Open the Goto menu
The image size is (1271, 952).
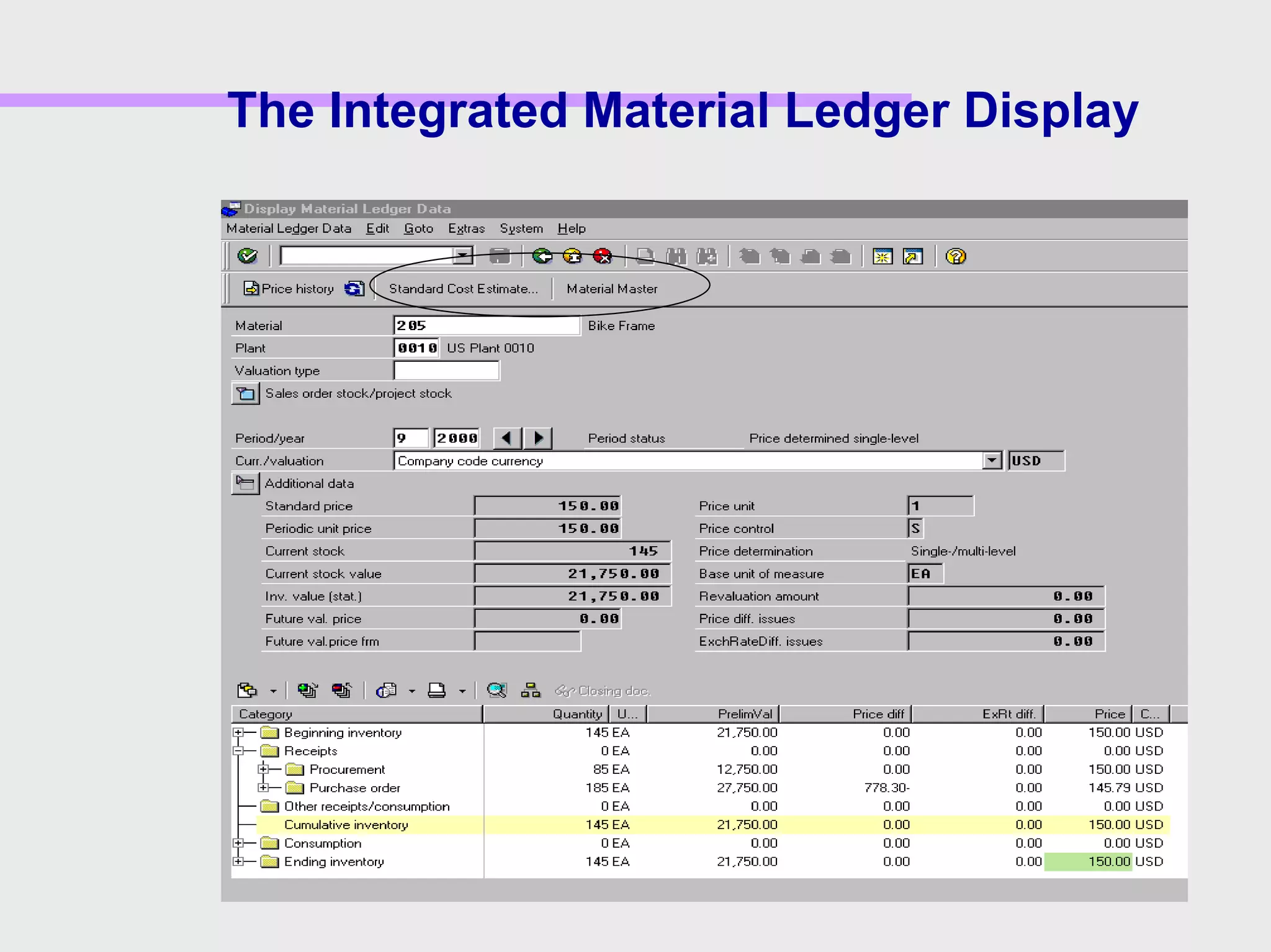tap(418, 228)
